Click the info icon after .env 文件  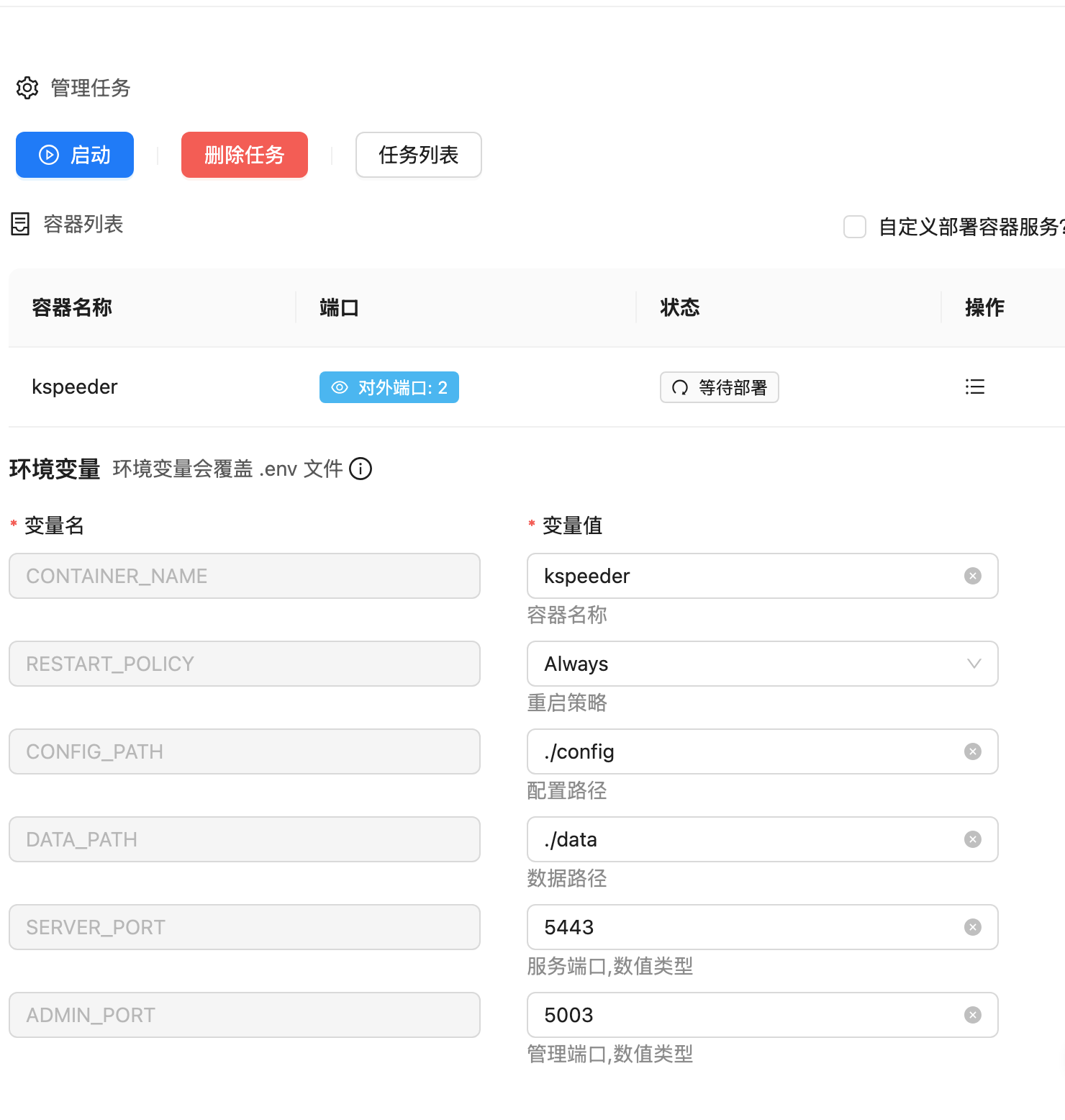pyautogui.click(x=361, y=469)
